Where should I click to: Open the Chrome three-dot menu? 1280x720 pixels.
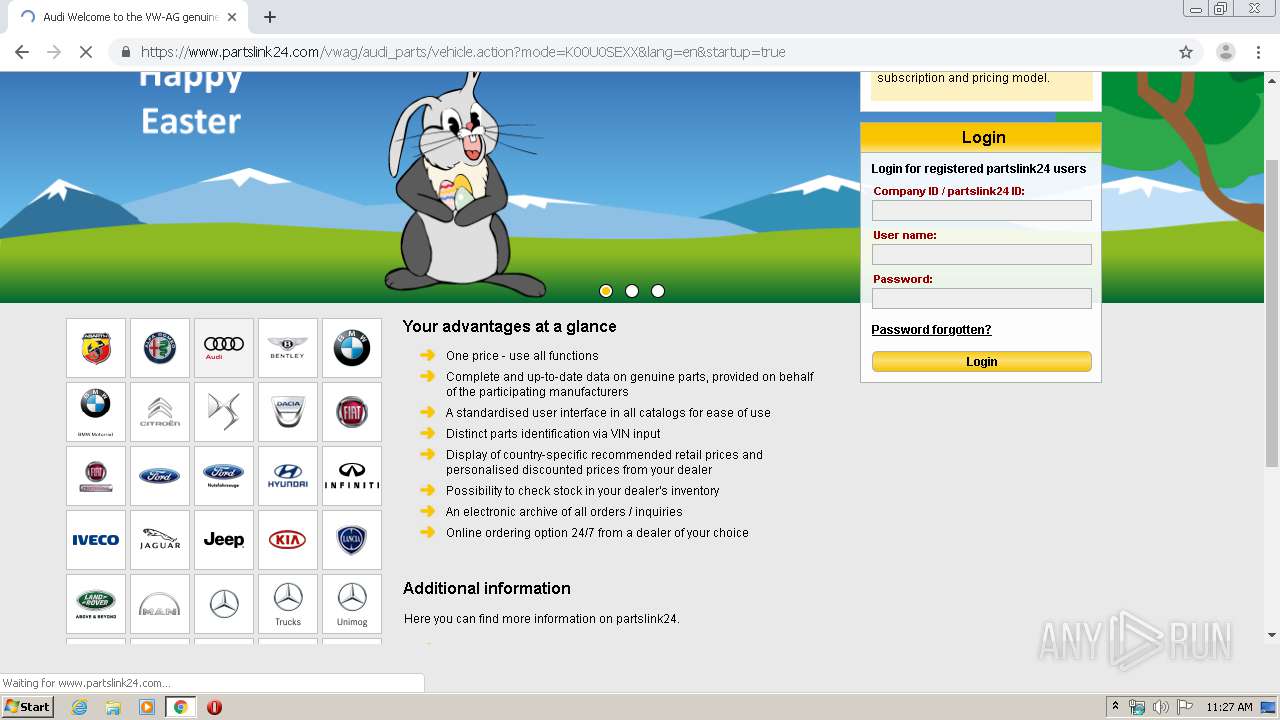pyautogui.click(x=1258, y=52)
